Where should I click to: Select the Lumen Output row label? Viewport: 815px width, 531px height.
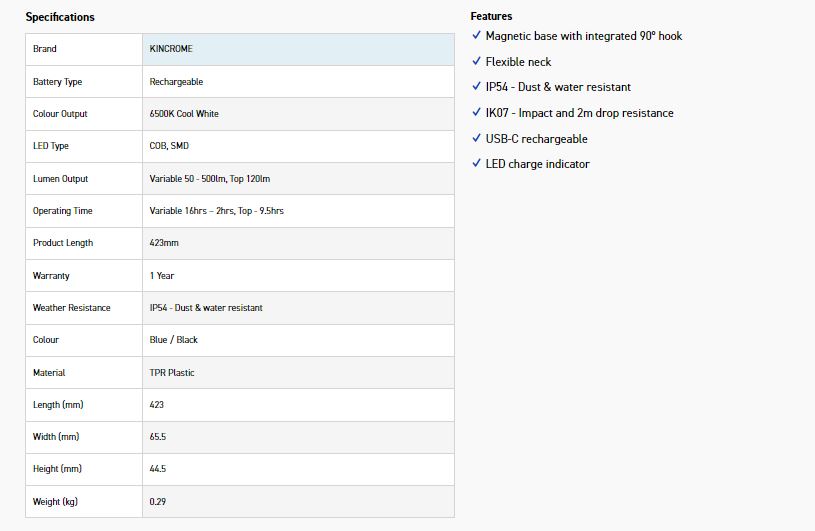(x=60, y=179)
